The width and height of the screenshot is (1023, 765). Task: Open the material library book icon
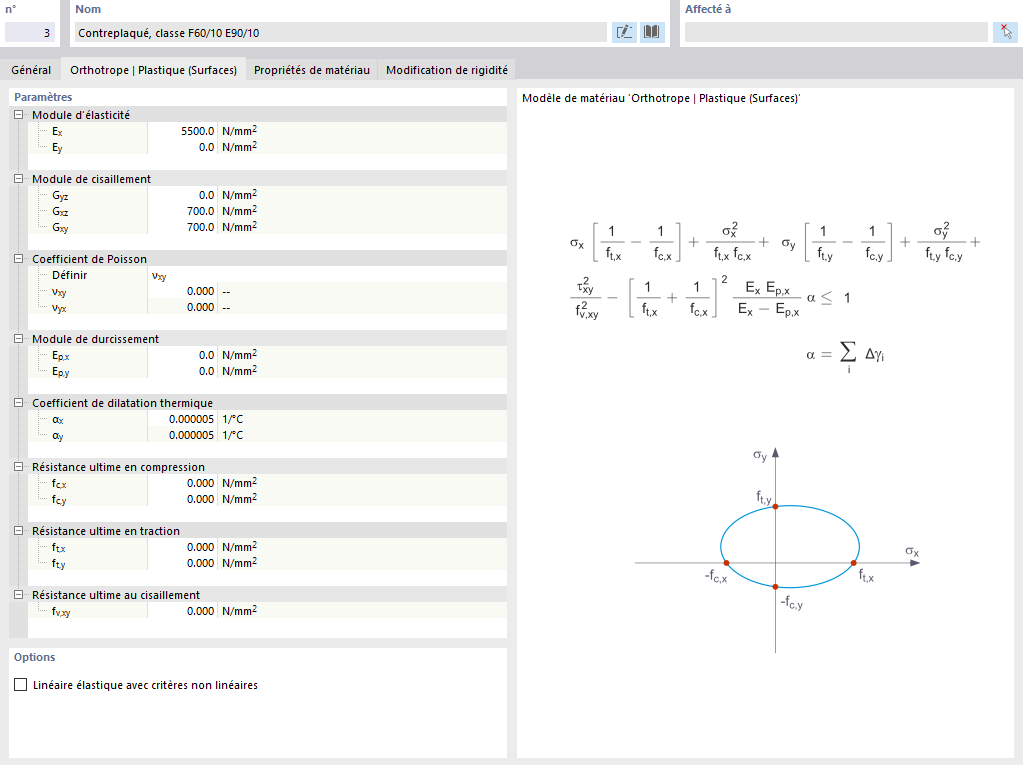652,32
